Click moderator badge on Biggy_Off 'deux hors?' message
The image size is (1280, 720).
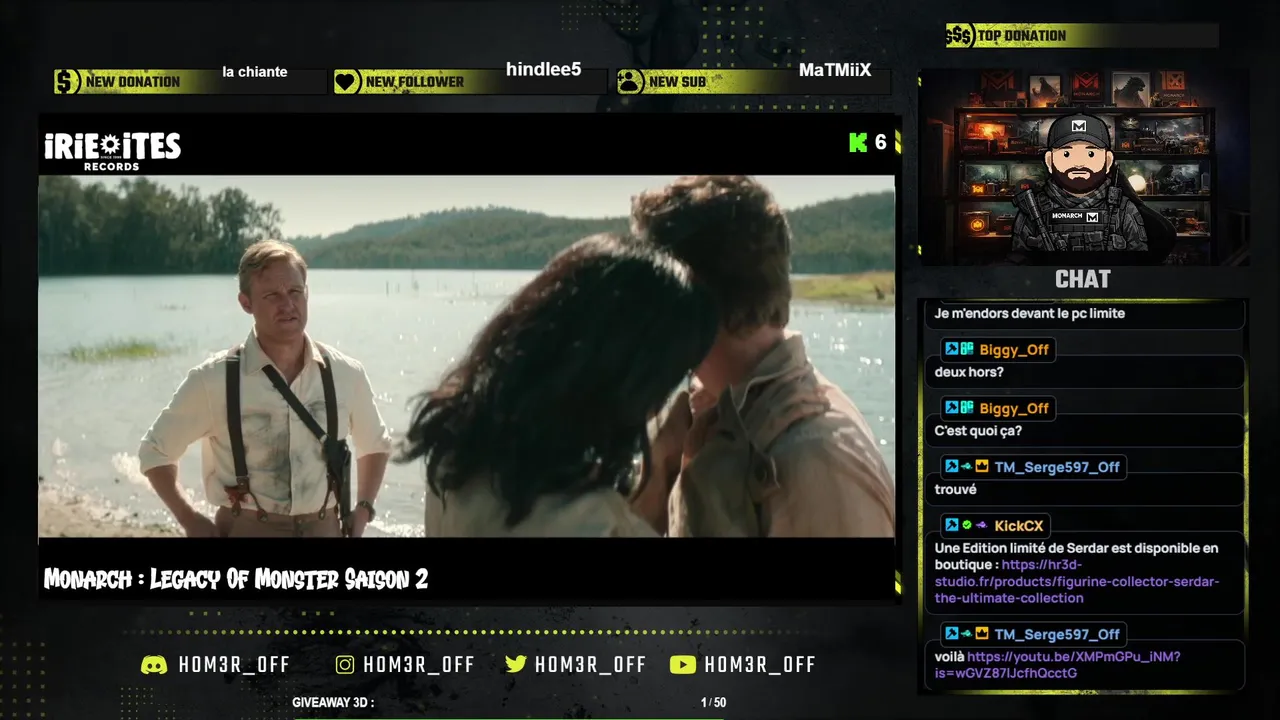tap(952, 350)
